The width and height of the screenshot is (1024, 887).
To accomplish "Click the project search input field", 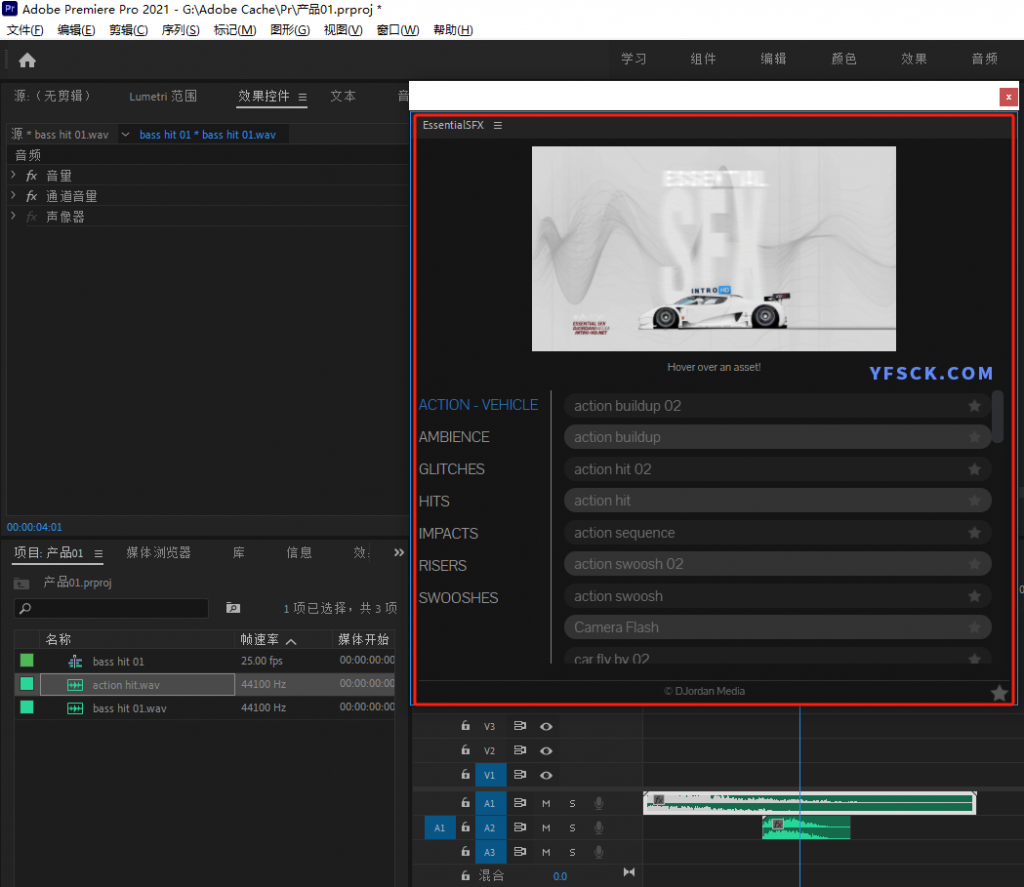I will click(x=111, y=608).
